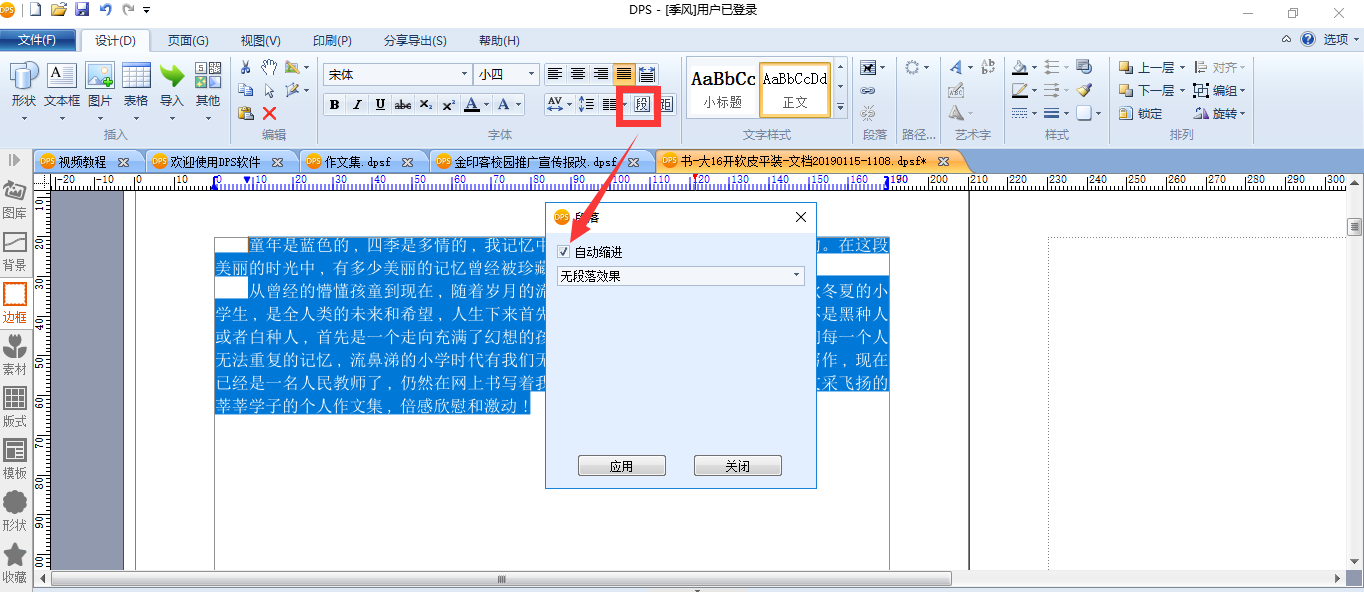Open the 边框 sidebar panel
1364x592 pixels.
[15, 304]
